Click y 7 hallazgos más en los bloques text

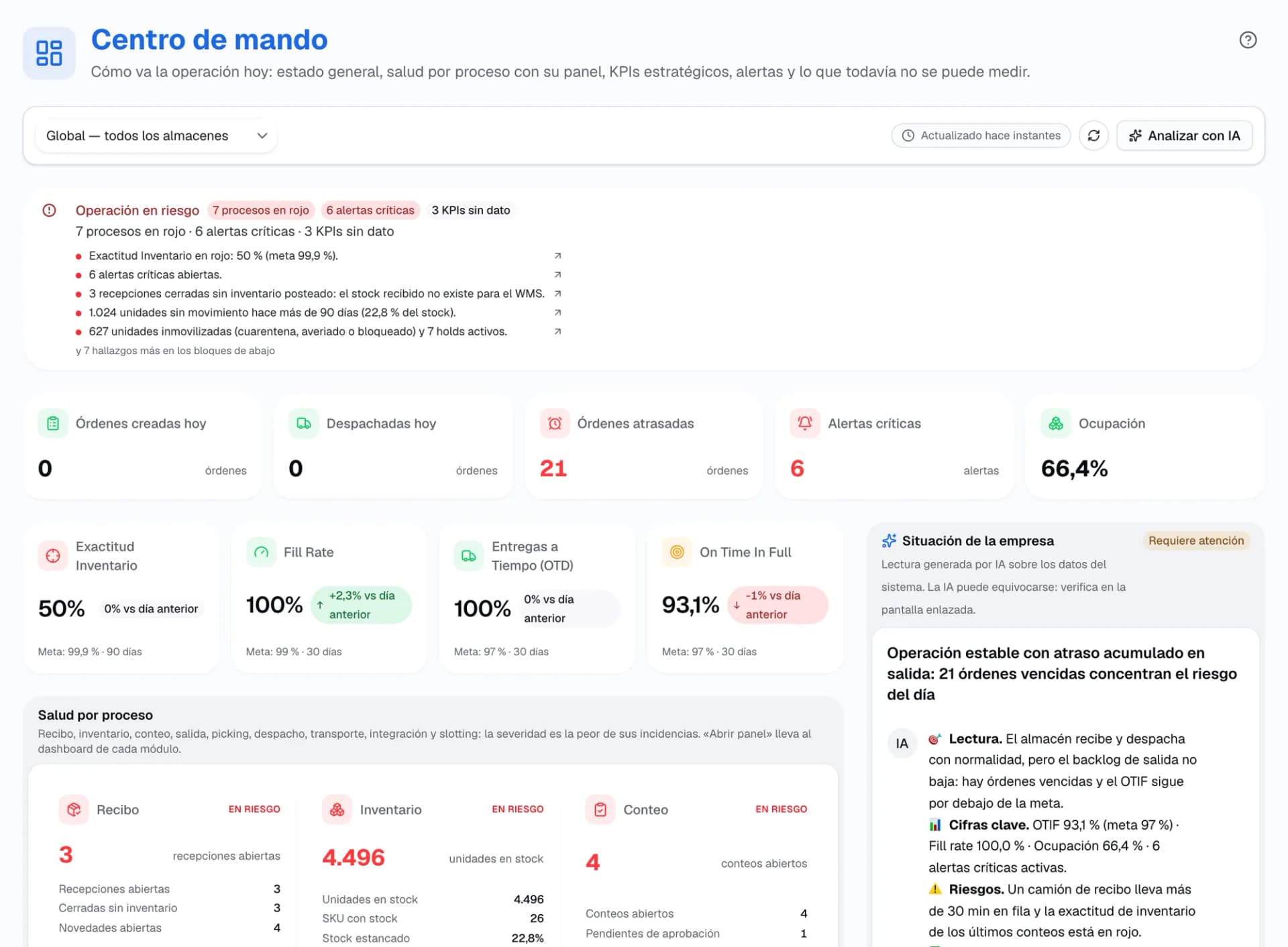click(175, 351)
